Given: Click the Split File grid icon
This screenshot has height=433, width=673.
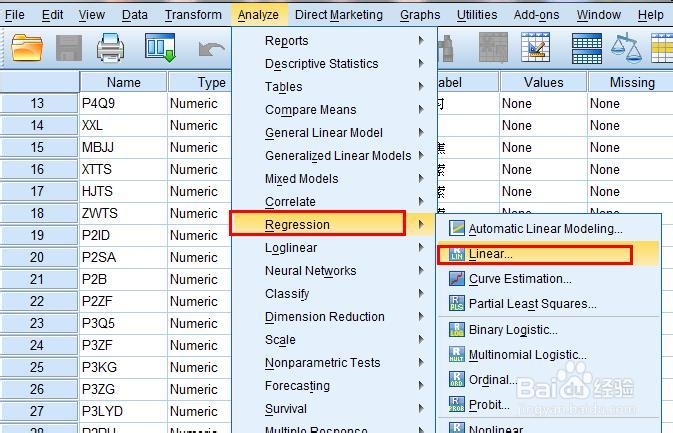Looking at the screenshot, I should pyautogui.click(x=587, y=48).
